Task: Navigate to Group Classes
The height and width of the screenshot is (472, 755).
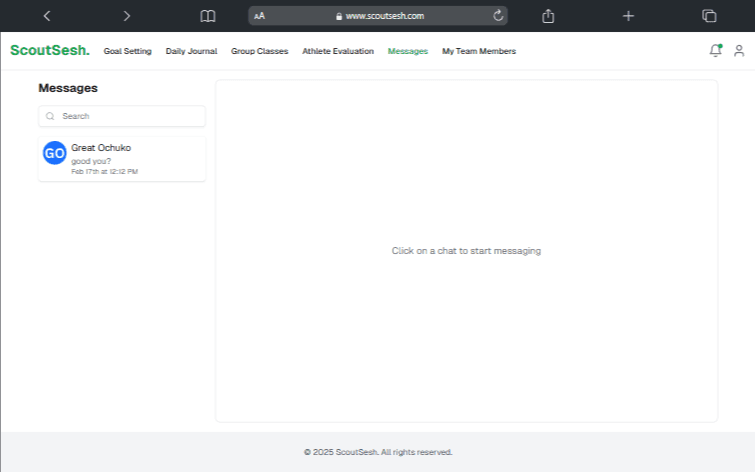Action: coord(259,51)
